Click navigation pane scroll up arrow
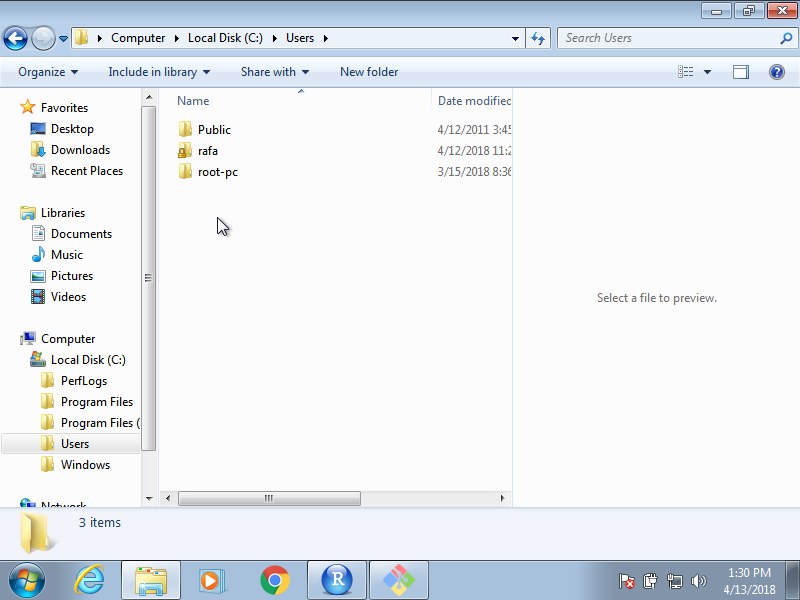 (148, 97)
